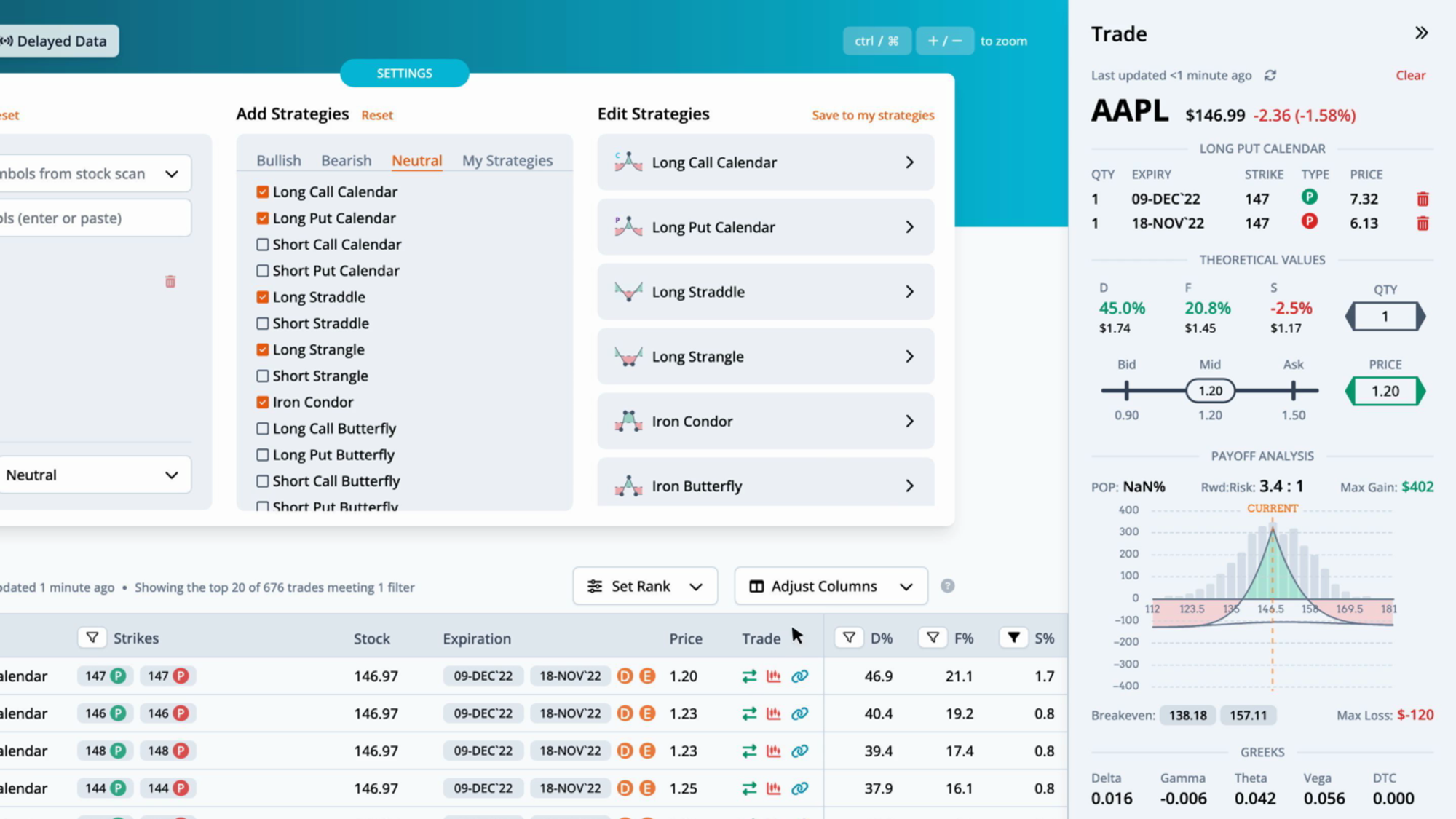1456x819 pixels.
Task: Delete the 09-DEC'22 leg with trash icon
Action: [1423, 199]
